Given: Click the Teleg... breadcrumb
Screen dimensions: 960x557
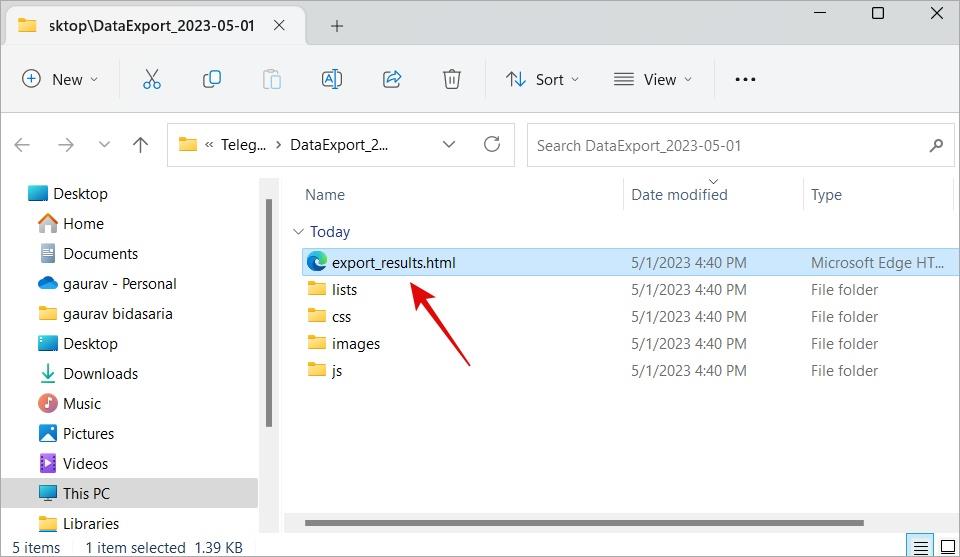Looking at the screenshot, I should 243,145.
